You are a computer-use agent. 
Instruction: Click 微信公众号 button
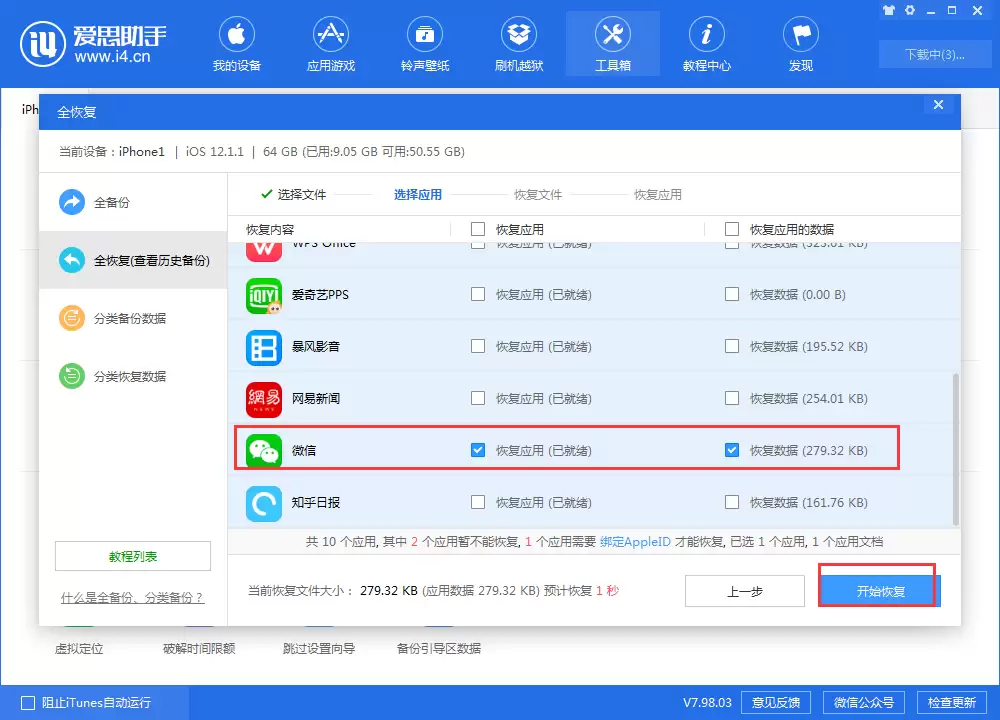pyautogui.click(x=864, y=703)
